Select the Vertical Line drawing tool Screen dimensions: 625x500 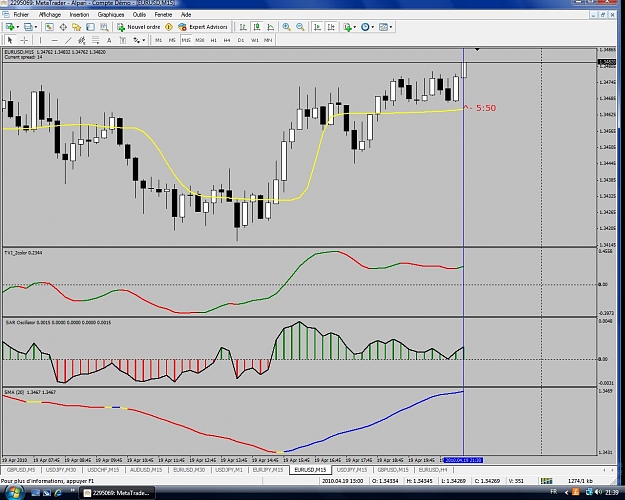click(40, 40)
